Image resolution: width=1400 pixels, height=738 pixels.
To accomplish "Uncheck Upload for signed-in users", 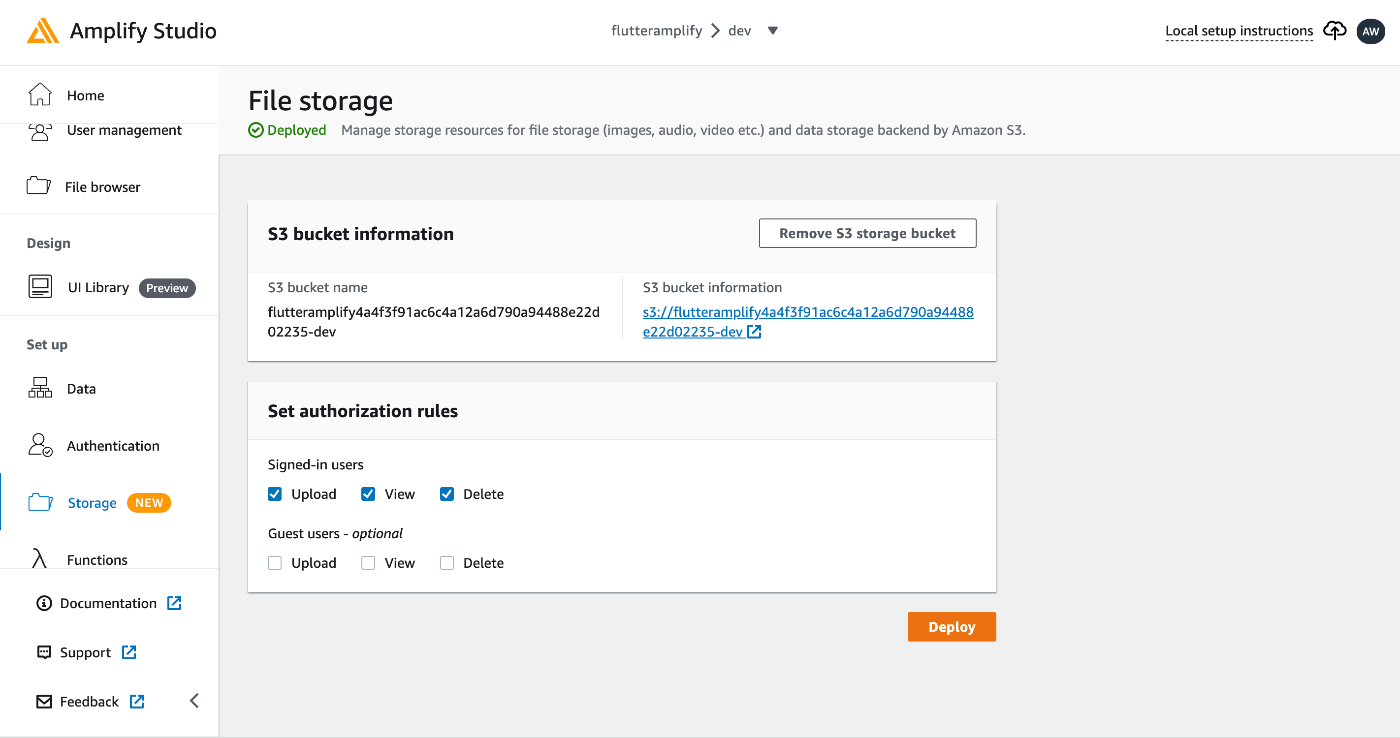I will point(275,494).
